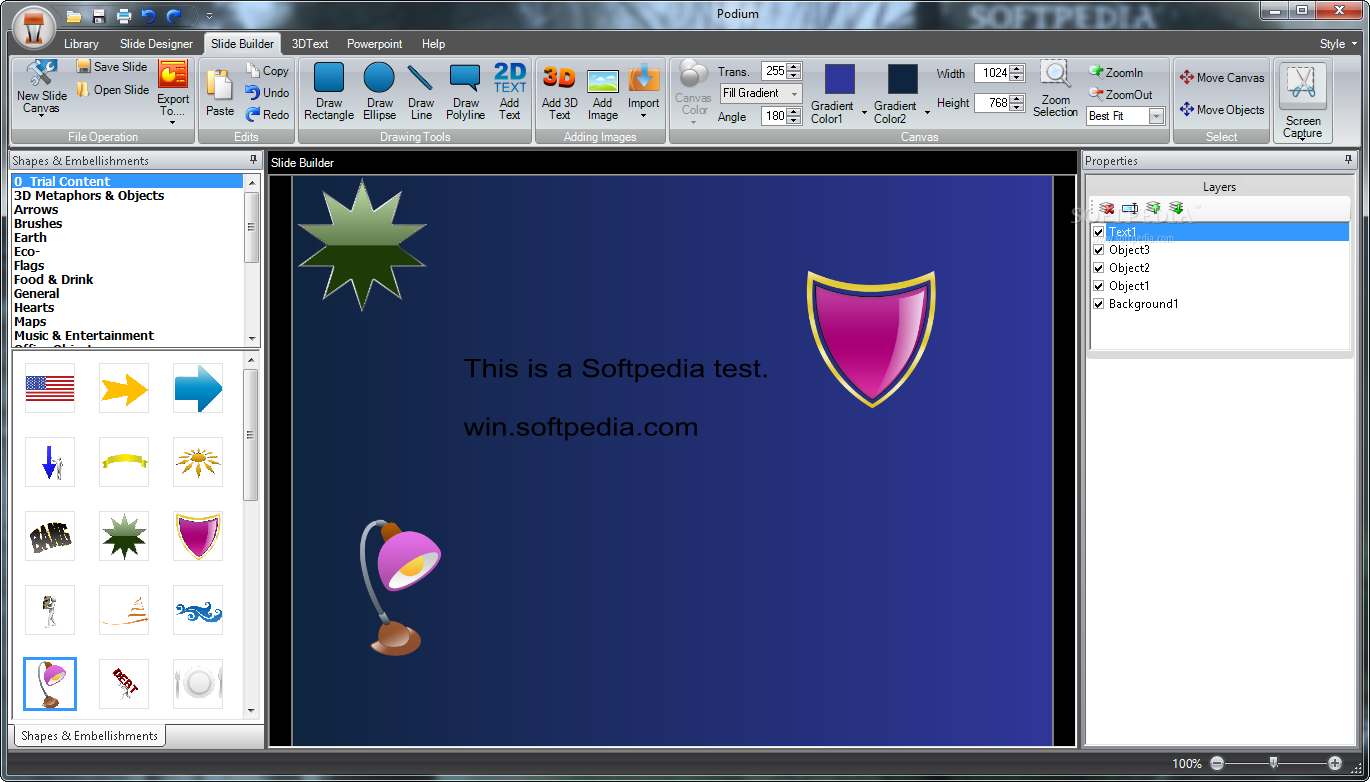The image size is (1370, 782).
Task: Click the quick access redo arrow
Action: click(x=174, y=16)
